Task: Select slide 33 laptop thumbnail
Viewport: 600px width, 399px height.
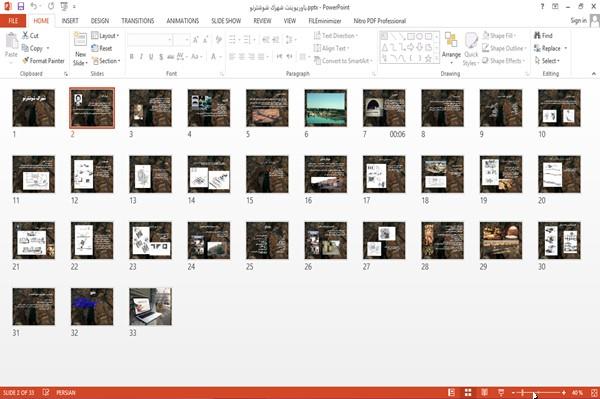Action: click(x=150, y=306)
